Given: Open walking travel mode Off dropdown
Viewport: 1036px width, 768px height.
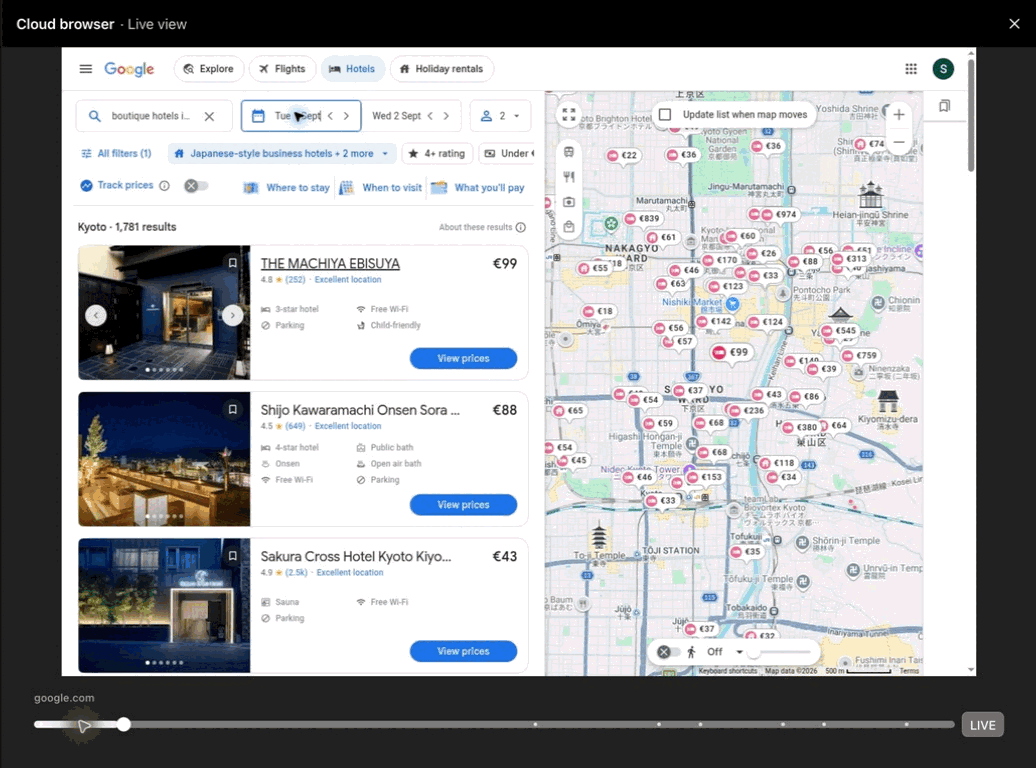Looking at the screenshot, I should (x=716, y=652).
